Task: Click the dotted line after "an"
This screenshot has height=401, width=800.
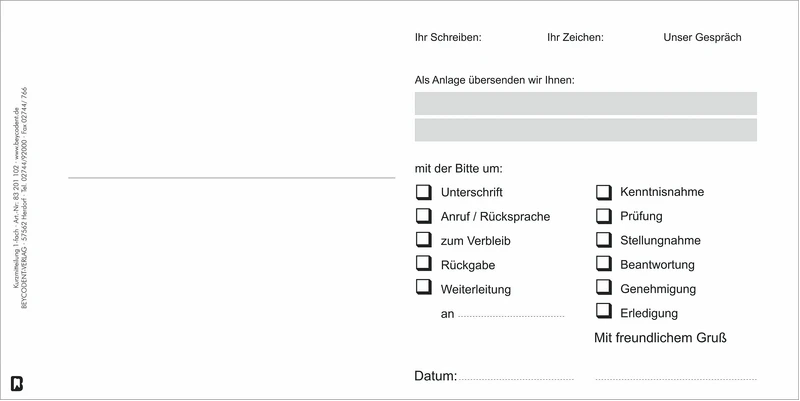Action: (x=511, y=317)
